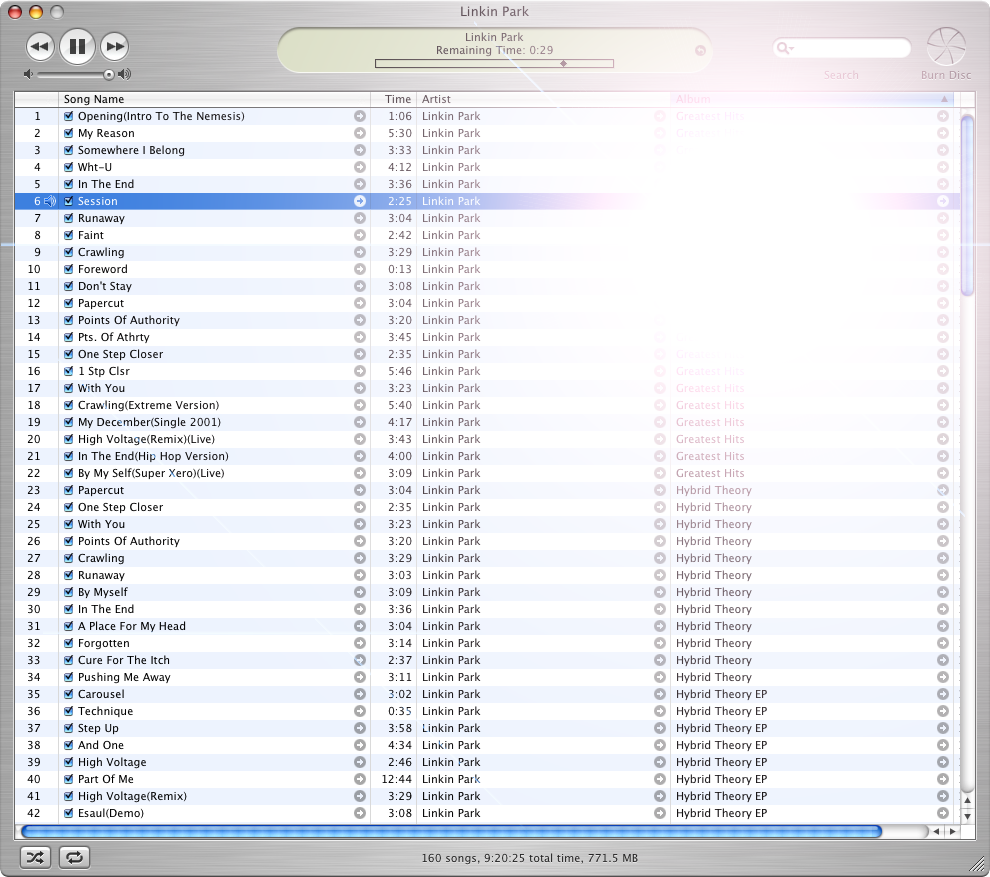Uncheck the My December(Single 2001) checkbox
Viewport: 990px width, 877px height.
[x=69, y=422]
